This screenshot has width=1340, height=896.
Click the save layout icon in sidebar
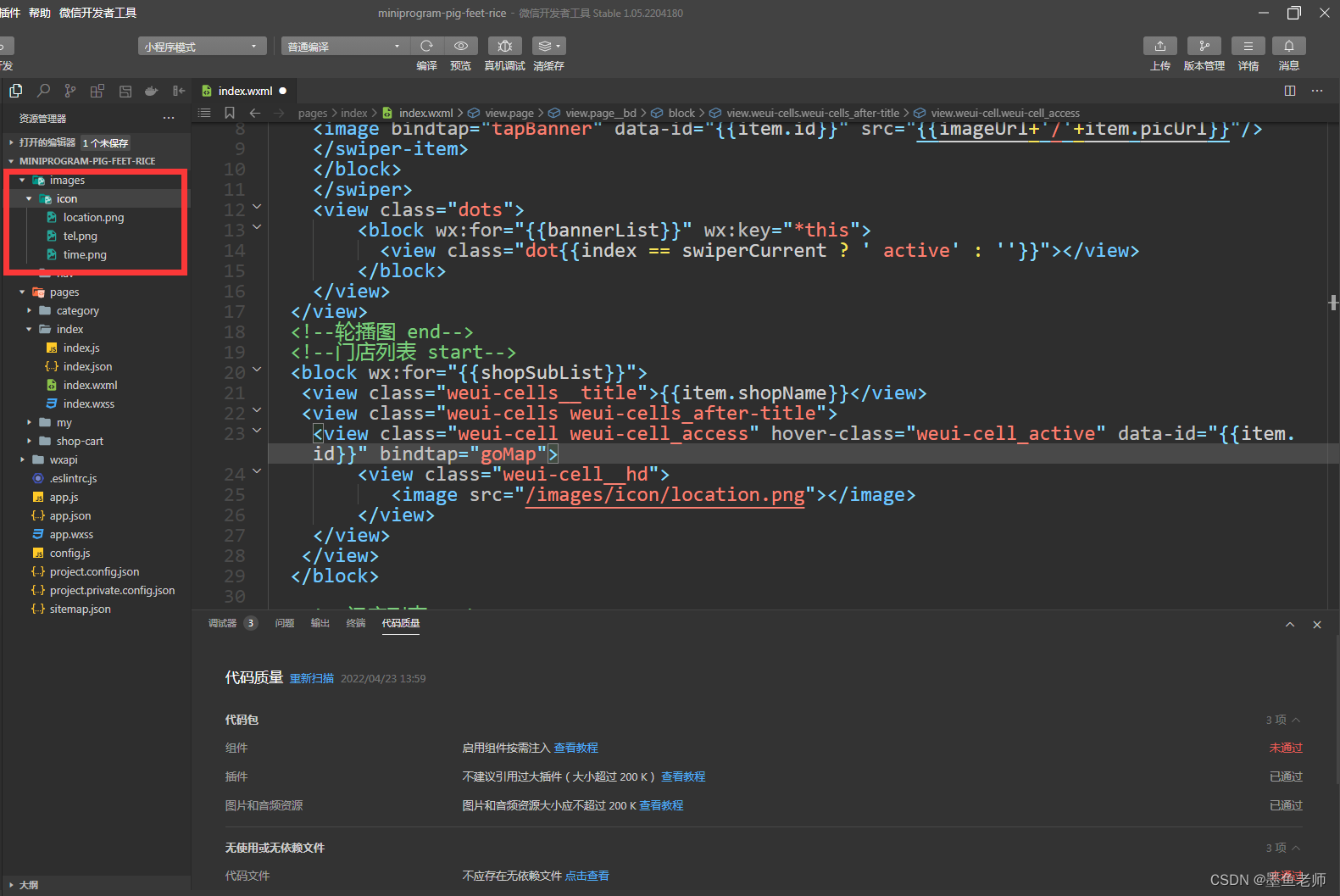(125, 91)
